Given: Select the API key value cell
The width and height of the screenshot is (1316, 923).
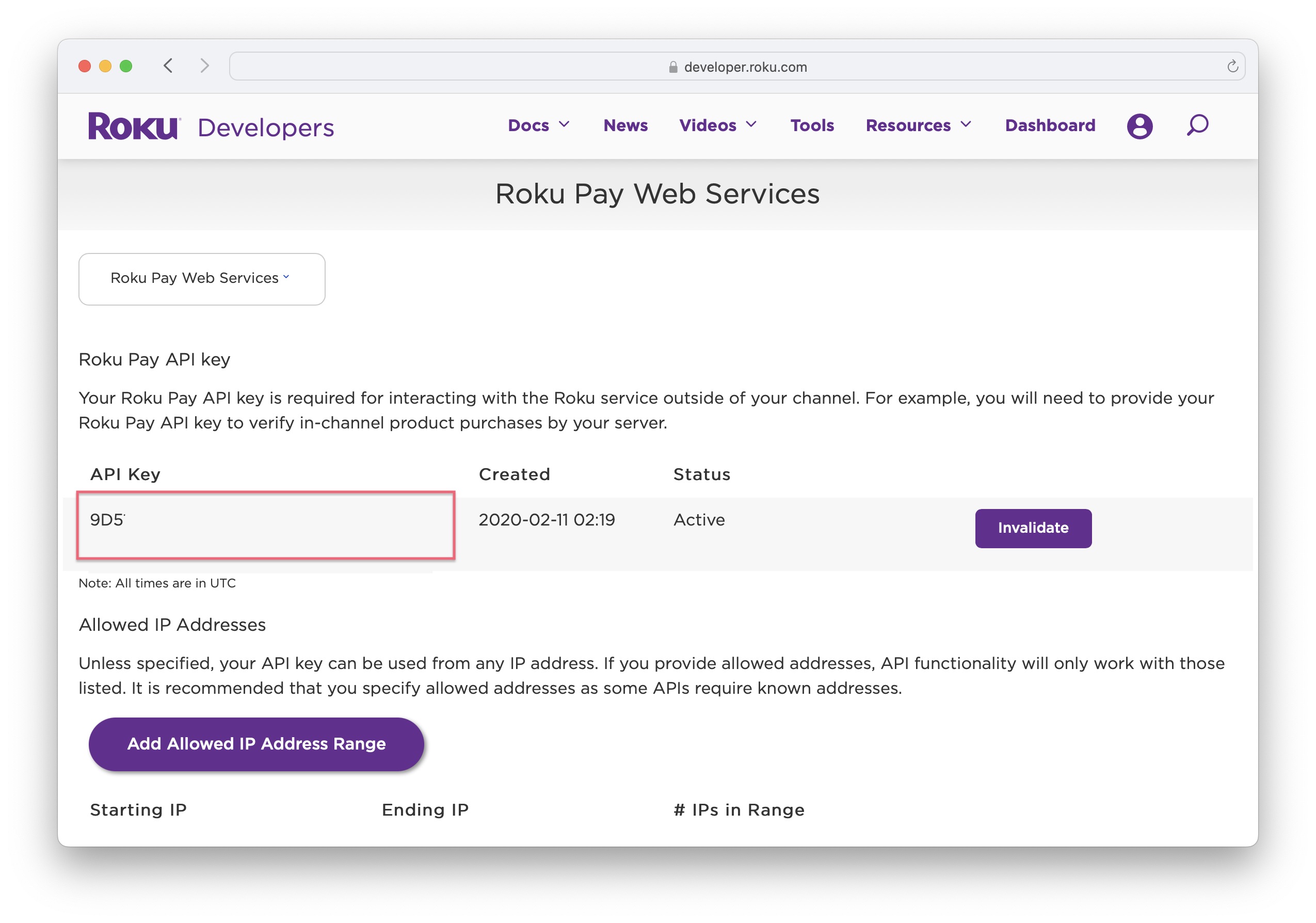Looking at the screenshot, I should coord(265,524).
